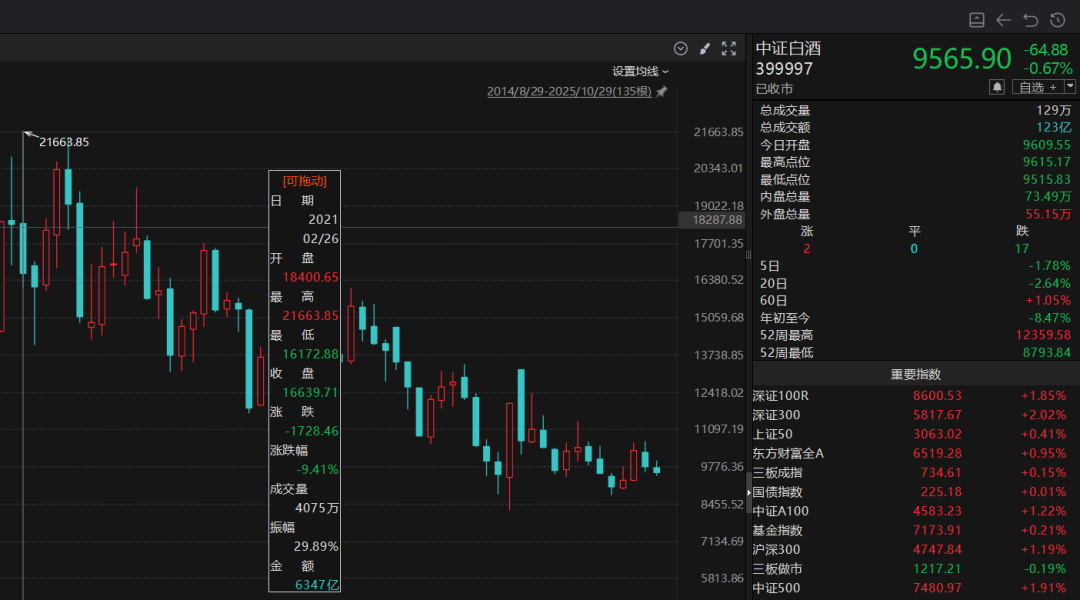Screen dimensions: 1080x600
Task: Click the 9776.36 axis label
Action: pyautogui.click(x=722, y=466)
